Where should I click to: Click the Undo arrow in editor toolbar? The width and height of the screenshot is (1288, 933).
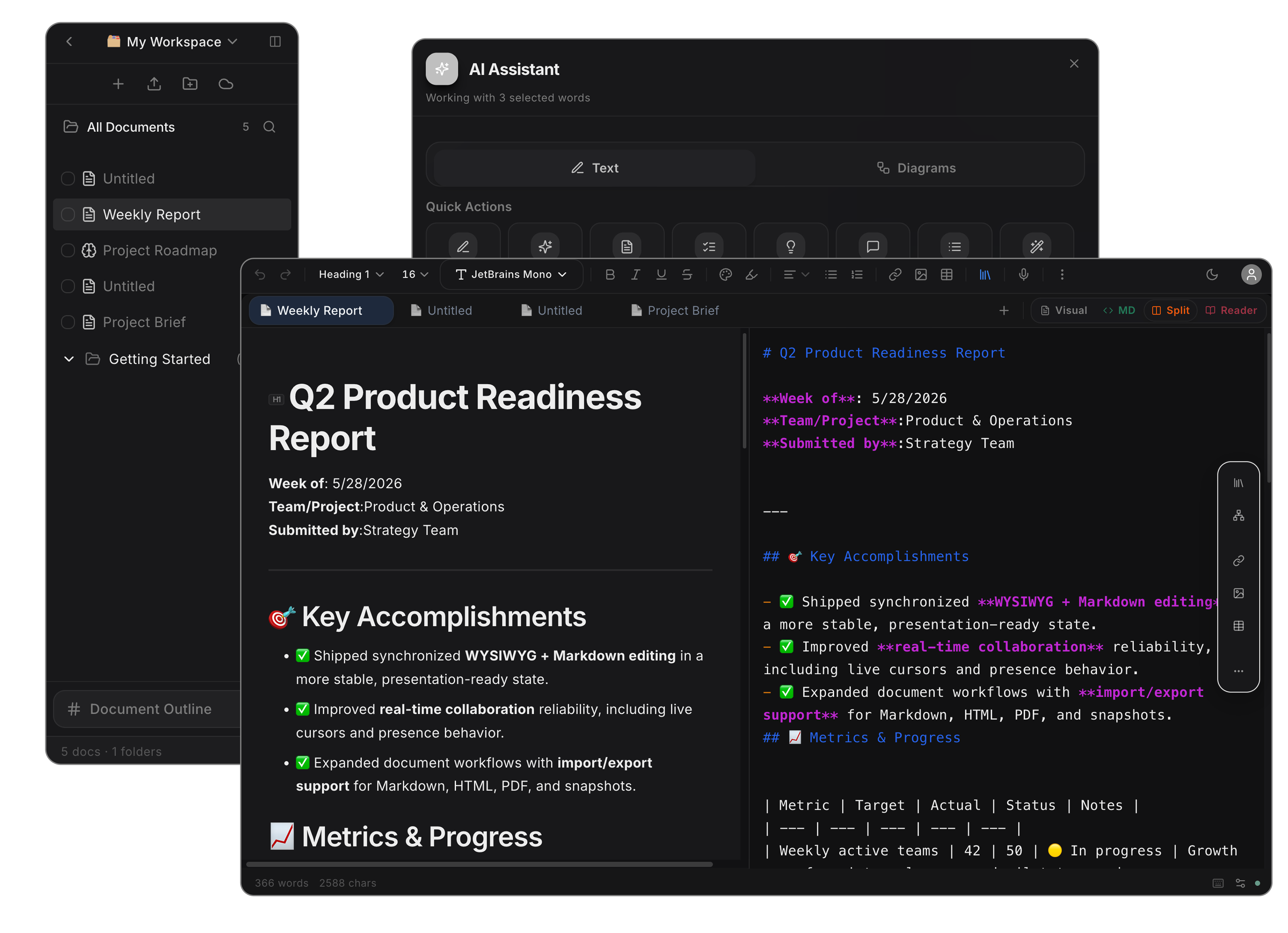(x=260, y=274)
